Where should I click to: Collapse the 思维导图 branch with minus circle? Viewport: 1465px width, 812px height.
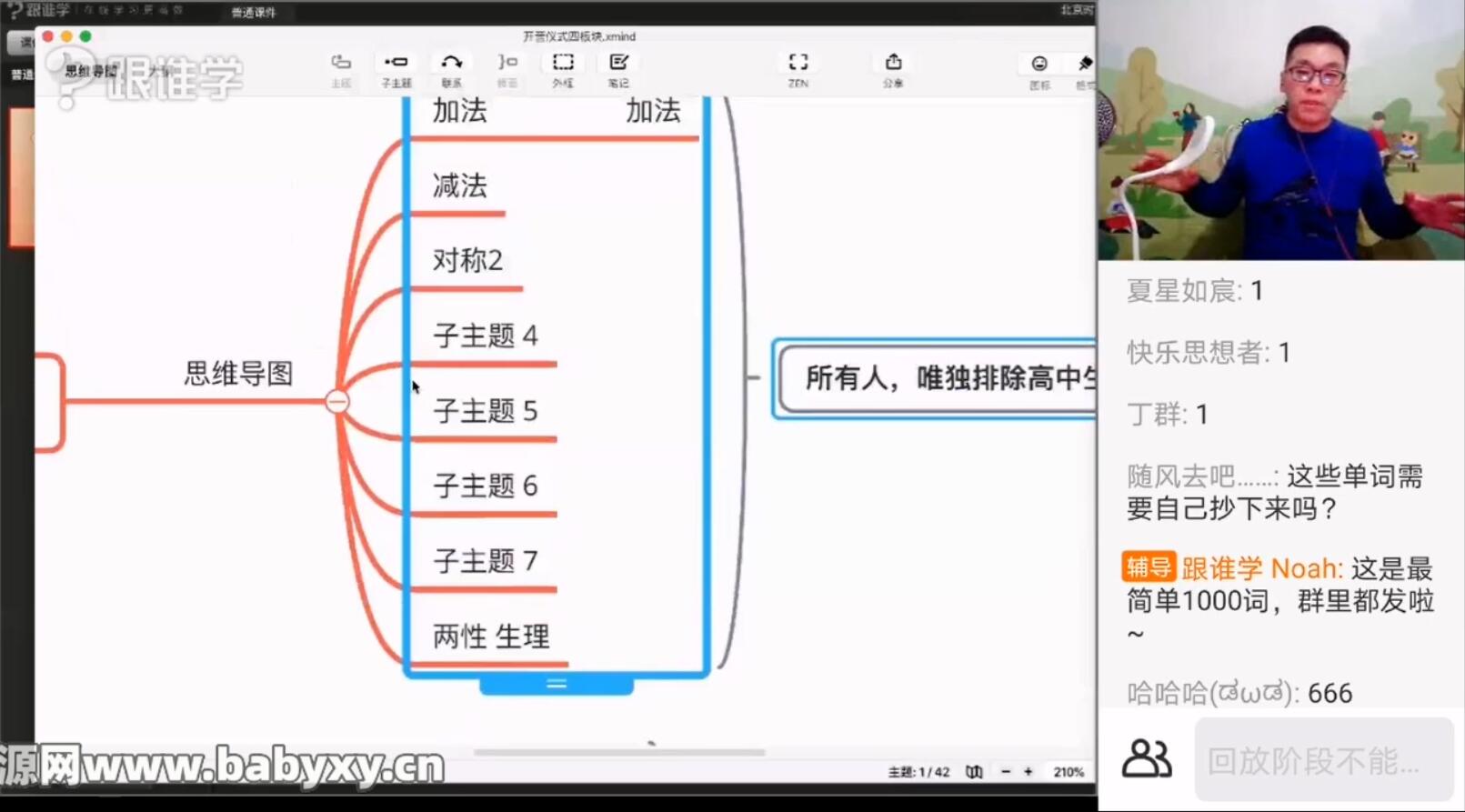[337, 401]
